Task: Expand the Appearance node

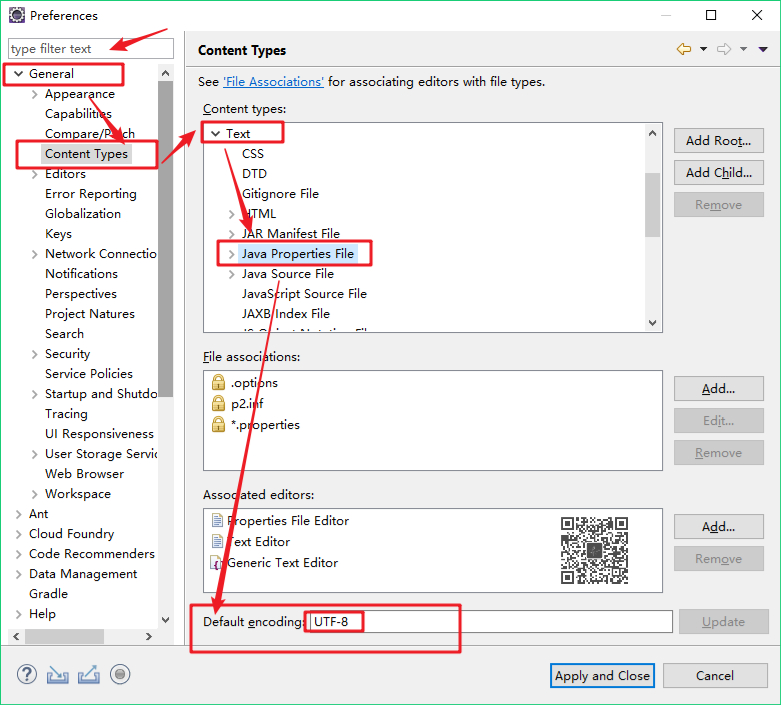Action: (34, 94)
